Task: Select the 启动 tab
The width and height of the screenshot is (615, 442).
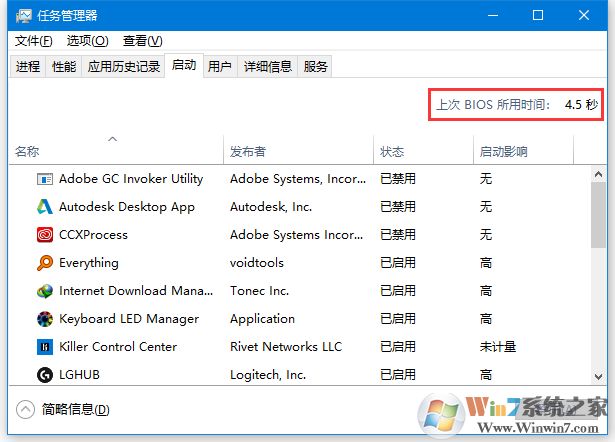Action: (x=184, y=65)
